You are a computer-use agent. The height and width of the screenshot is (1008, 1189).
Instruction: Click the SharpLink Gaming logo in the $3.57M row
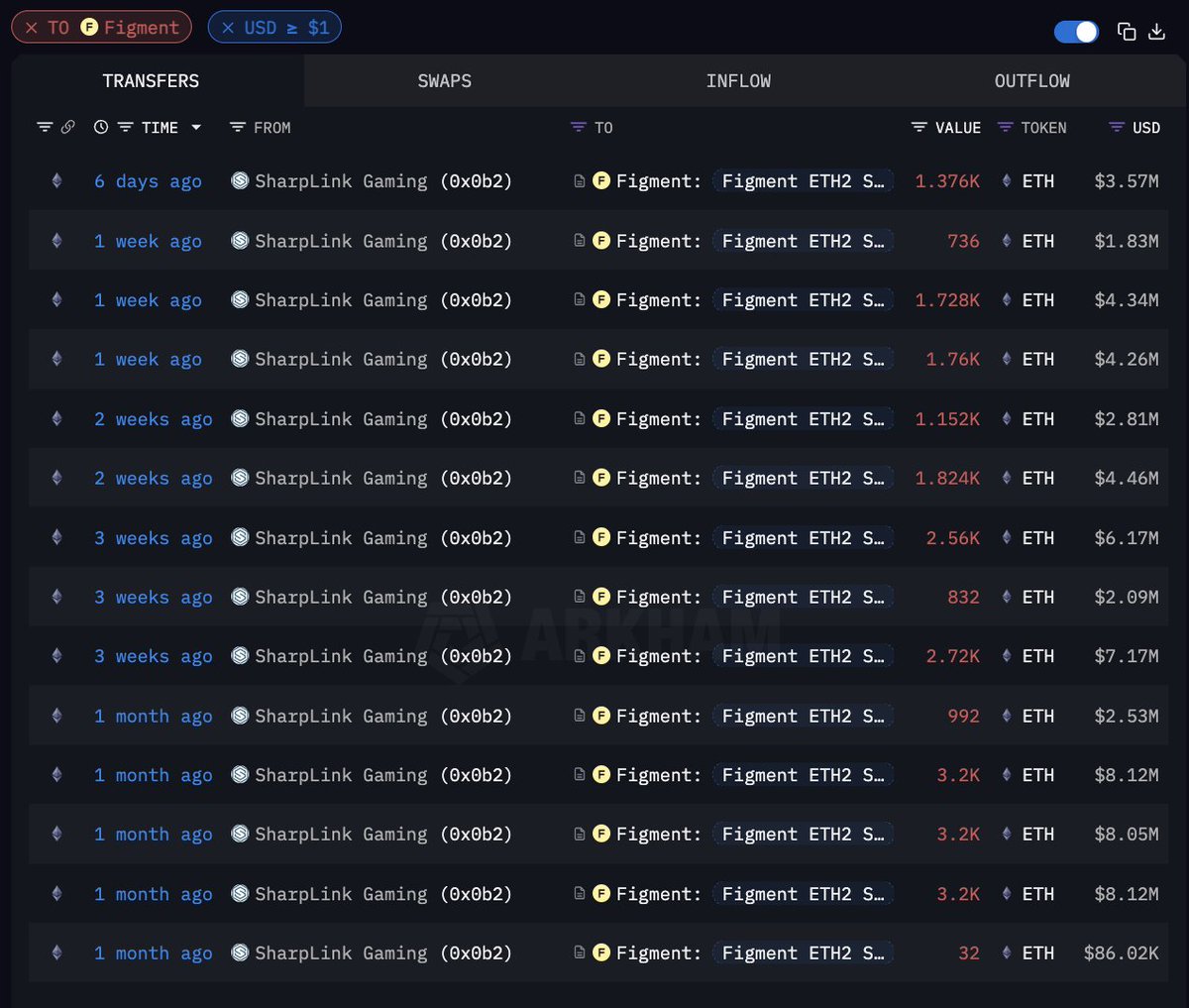click(240, 180)
